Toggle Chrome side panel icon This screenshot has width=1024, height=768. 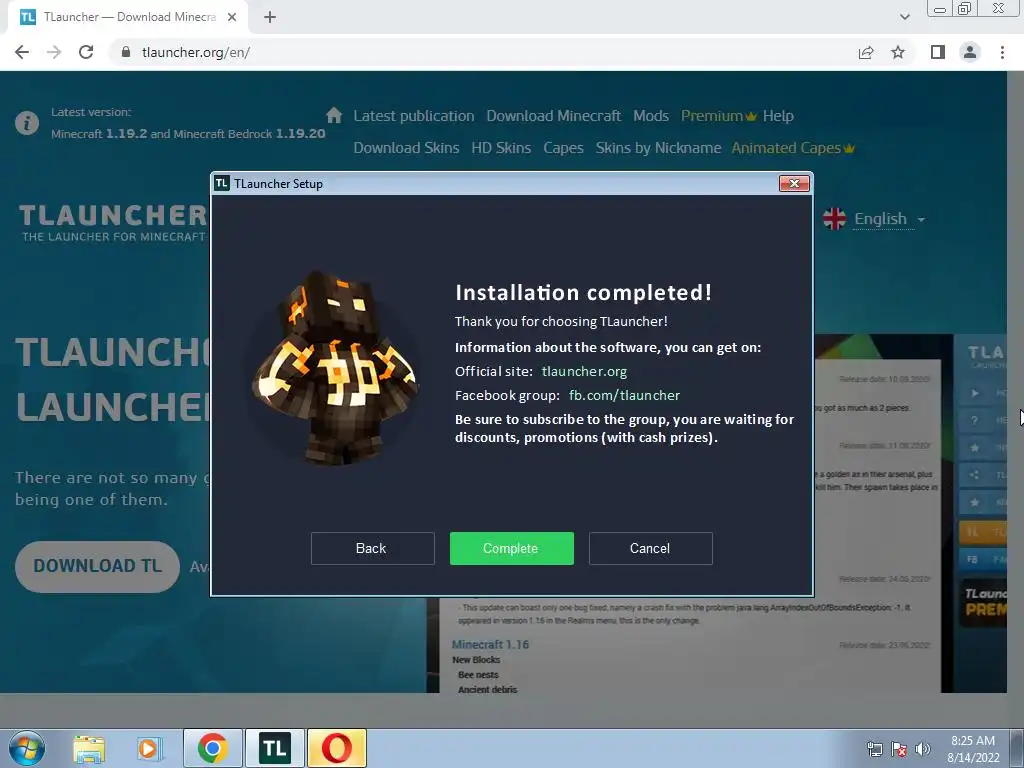tap(938, 52)
